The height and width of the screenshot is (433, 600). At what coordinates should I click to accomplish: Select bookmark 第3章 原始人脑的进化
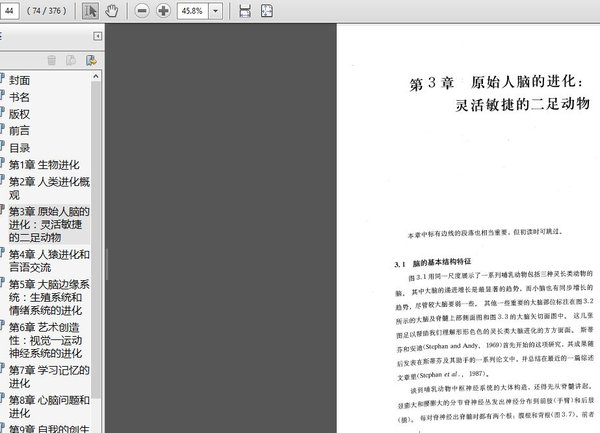[49, 225]
